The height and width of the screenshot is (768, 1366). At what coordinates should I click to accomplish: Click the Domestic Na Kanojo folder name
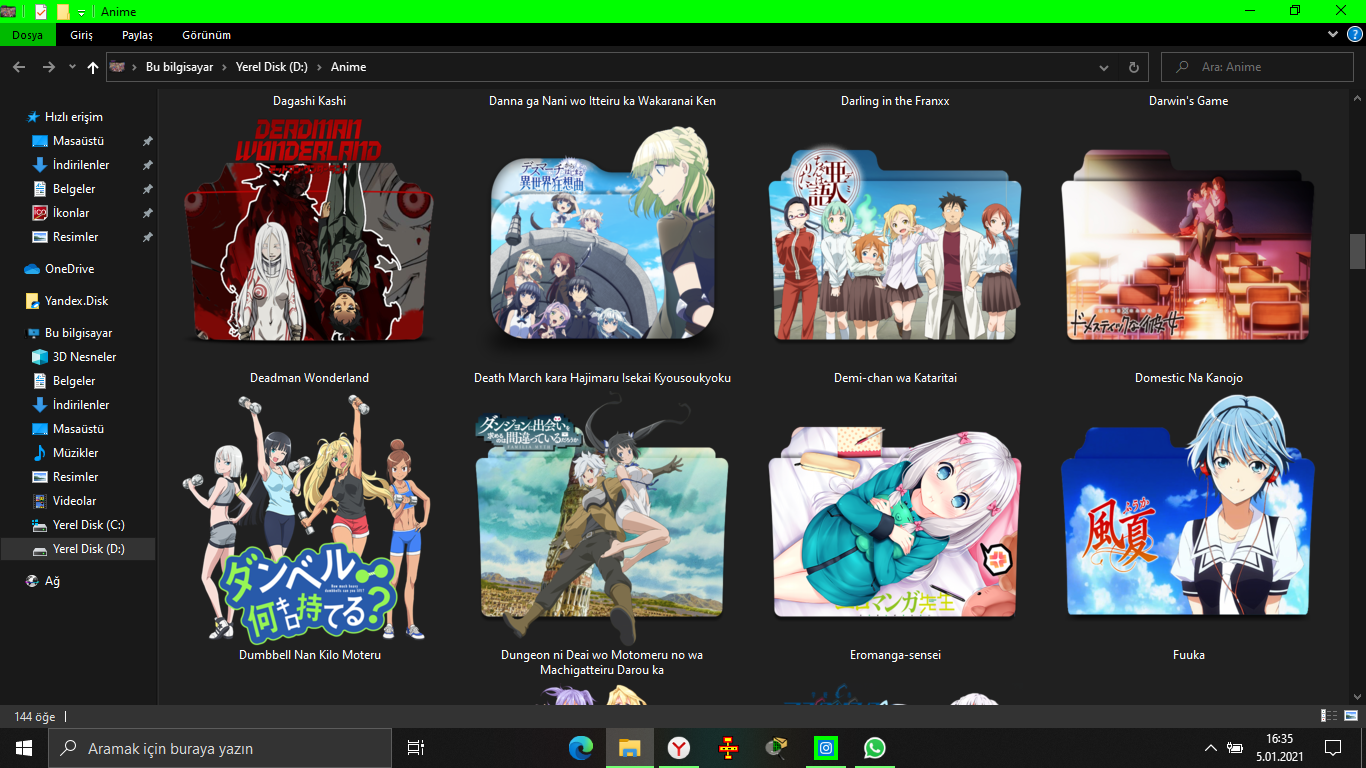coord(1189,378)
